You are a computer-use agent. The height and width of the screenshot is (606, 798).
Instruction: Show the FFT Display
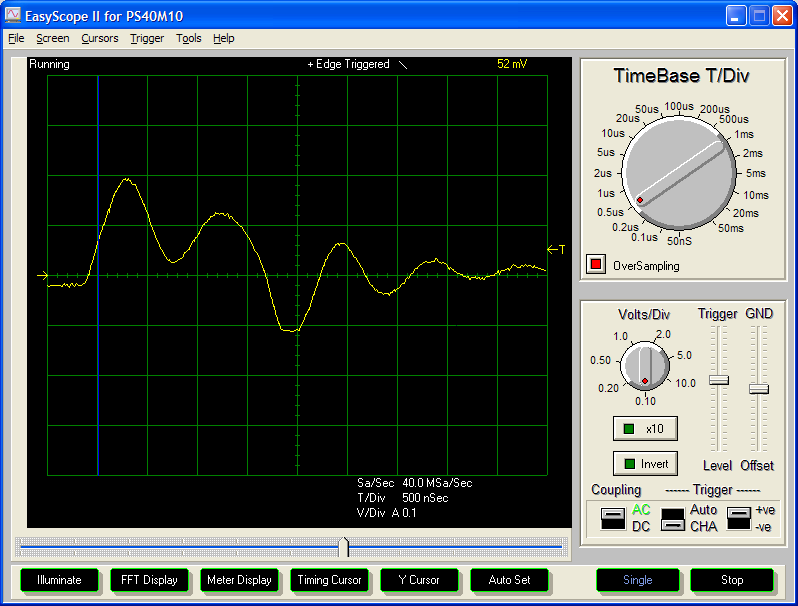click(149, 580)
